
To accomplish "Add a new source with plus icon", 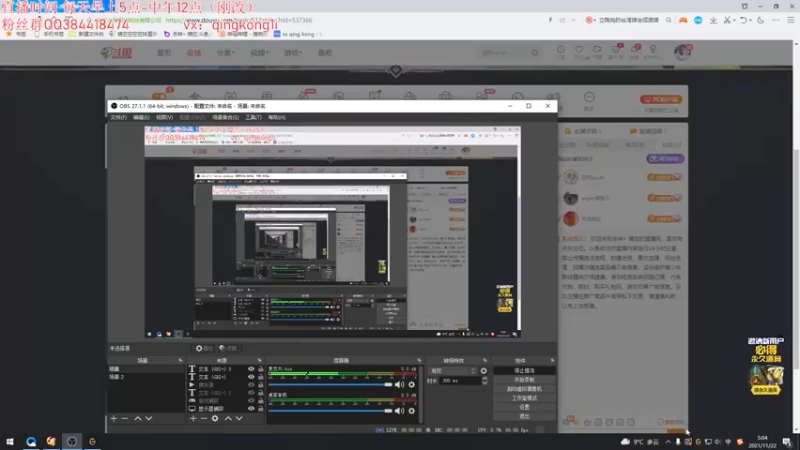I will 193,418.
